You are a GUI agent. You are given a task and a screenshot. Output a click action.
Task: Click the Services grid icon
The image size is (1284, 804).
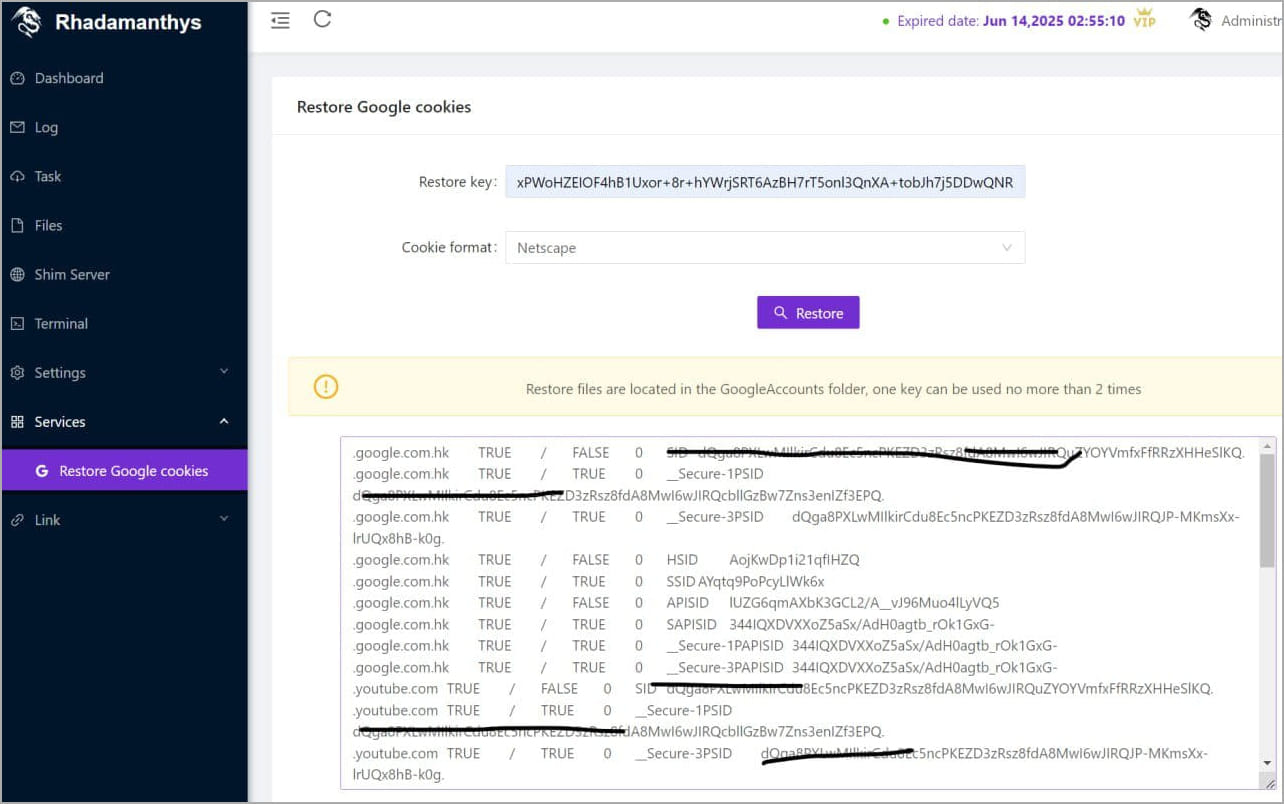[17, 422]
